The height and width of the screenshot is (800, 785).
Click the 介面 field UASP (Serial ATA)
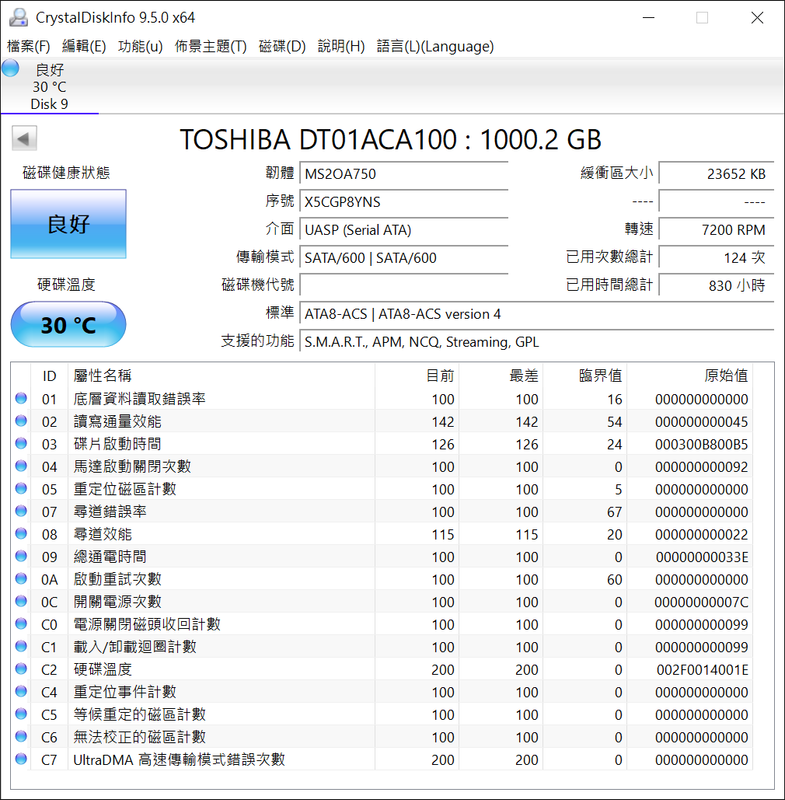(x=403, y=230)
